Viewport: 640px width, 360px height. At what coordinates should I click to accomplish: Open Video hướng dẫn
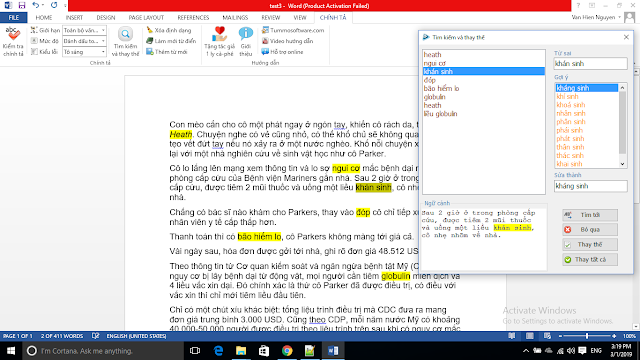(x=287, y=41)
